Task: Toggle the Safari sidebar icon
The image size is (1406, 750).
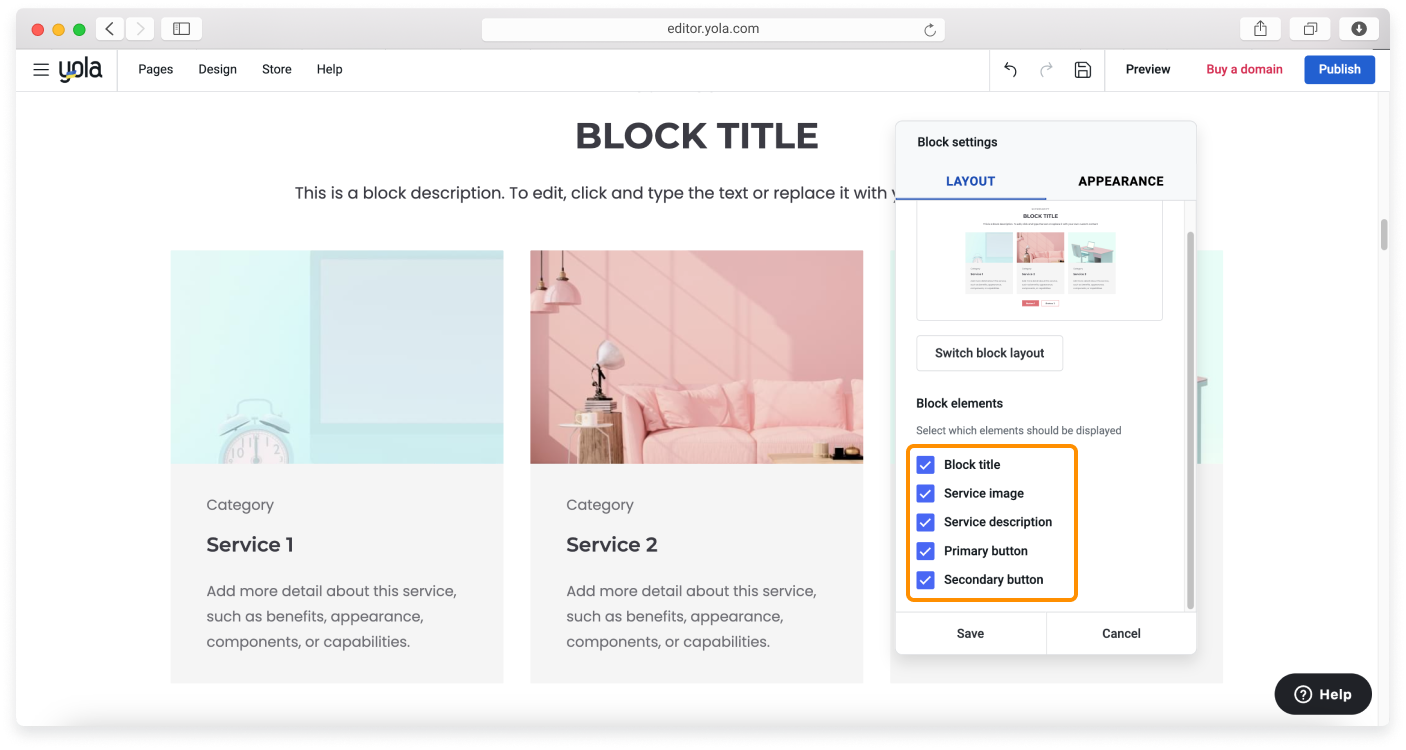Action: (181, 28)
